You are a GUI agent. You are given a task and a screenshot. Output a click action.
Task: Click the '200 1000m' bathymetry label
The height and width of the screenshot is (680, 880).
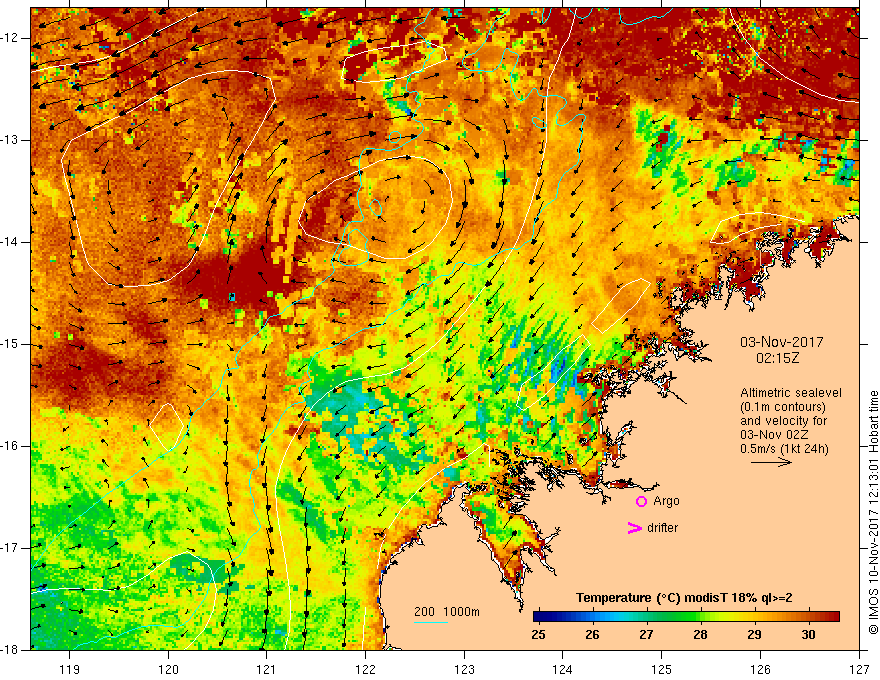click(x=447, y=612)
